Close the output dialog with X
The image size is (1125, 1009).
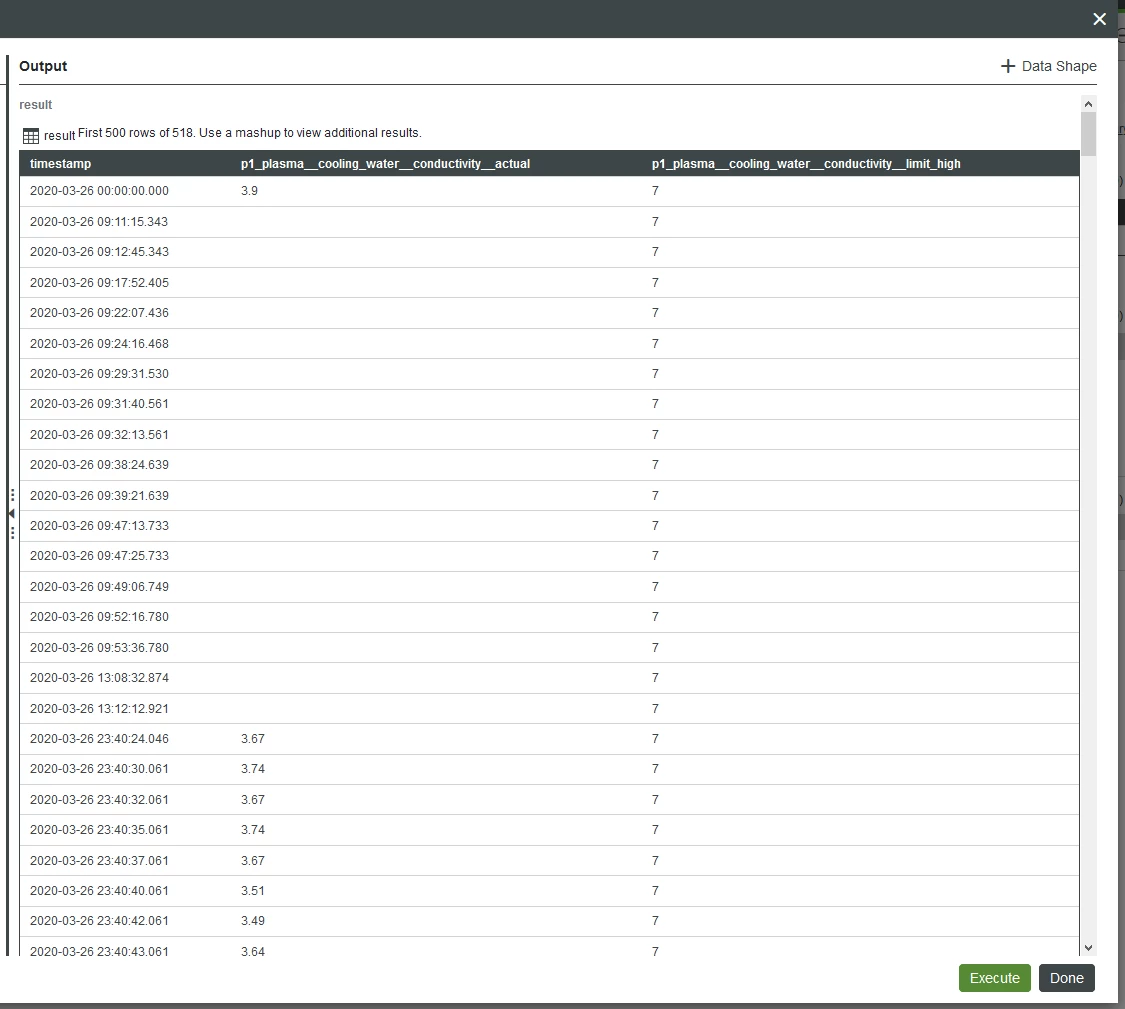click(x=1099, y=19)
